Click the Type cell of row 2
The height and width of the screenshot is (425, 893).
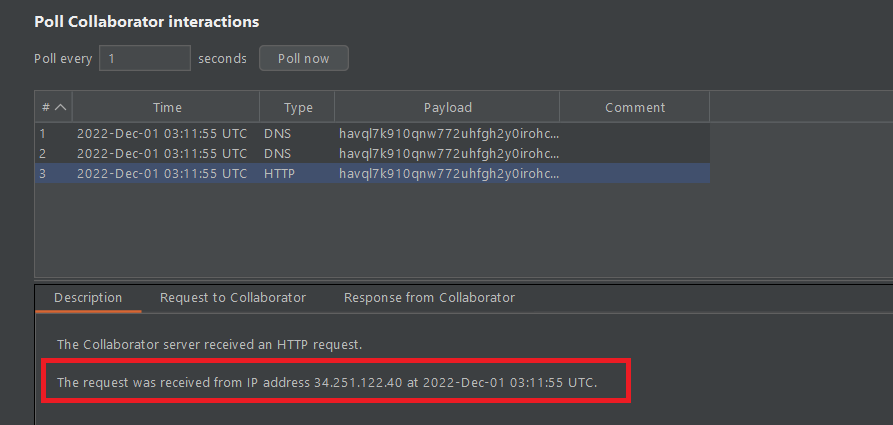(278, 153)
